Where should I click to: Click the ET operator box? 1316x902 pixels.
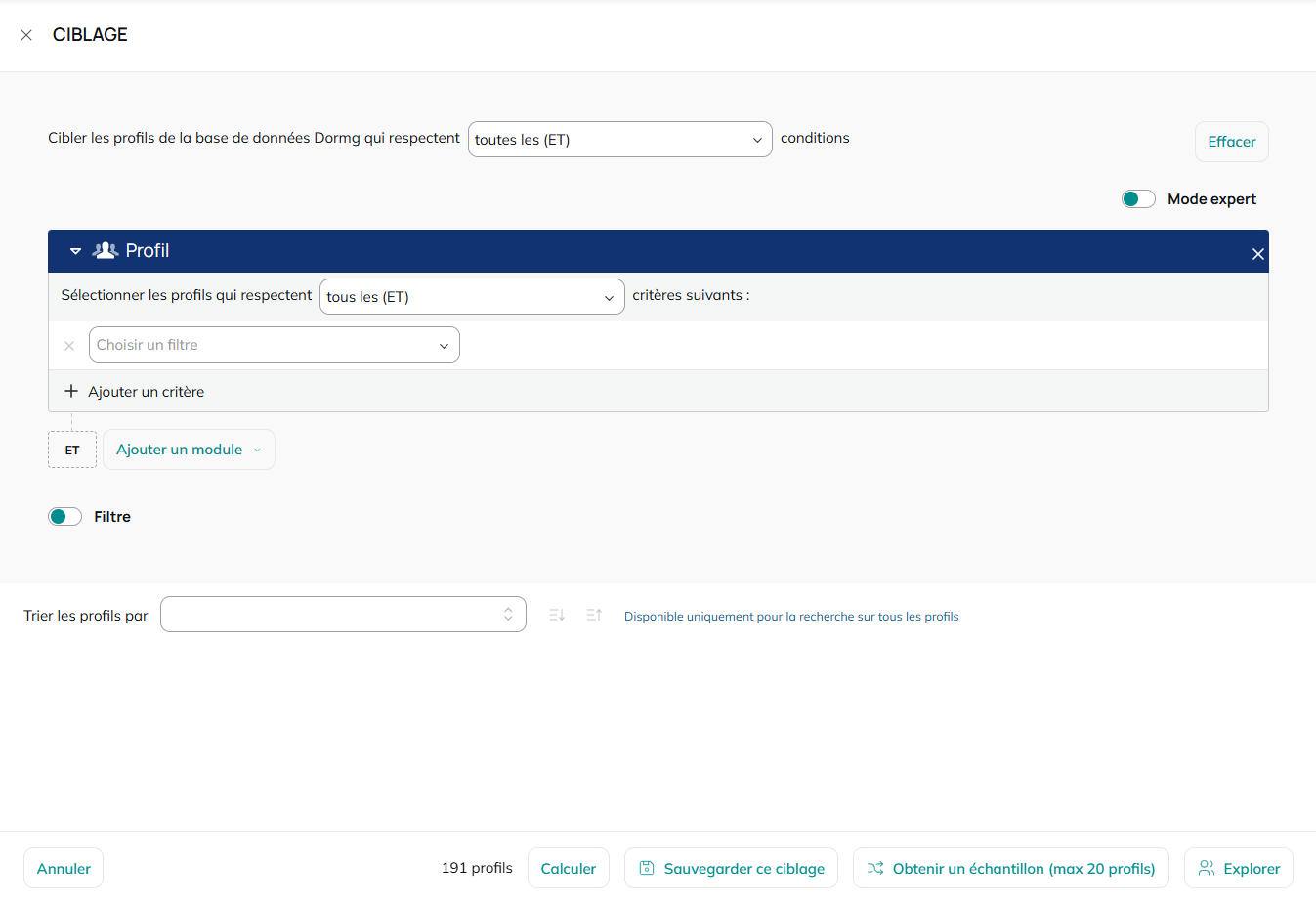coord(72,450)
